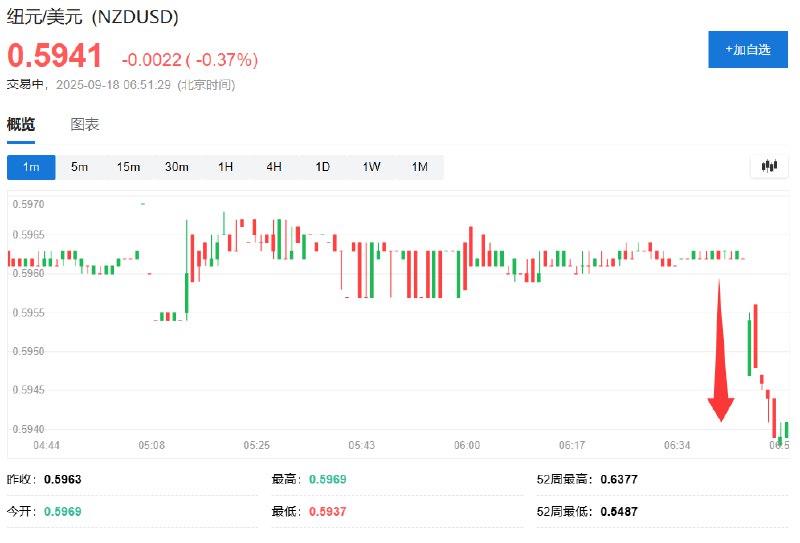800x543 pixels.
Task: Click the 04:44 time axis label
Action: point(46,446)
